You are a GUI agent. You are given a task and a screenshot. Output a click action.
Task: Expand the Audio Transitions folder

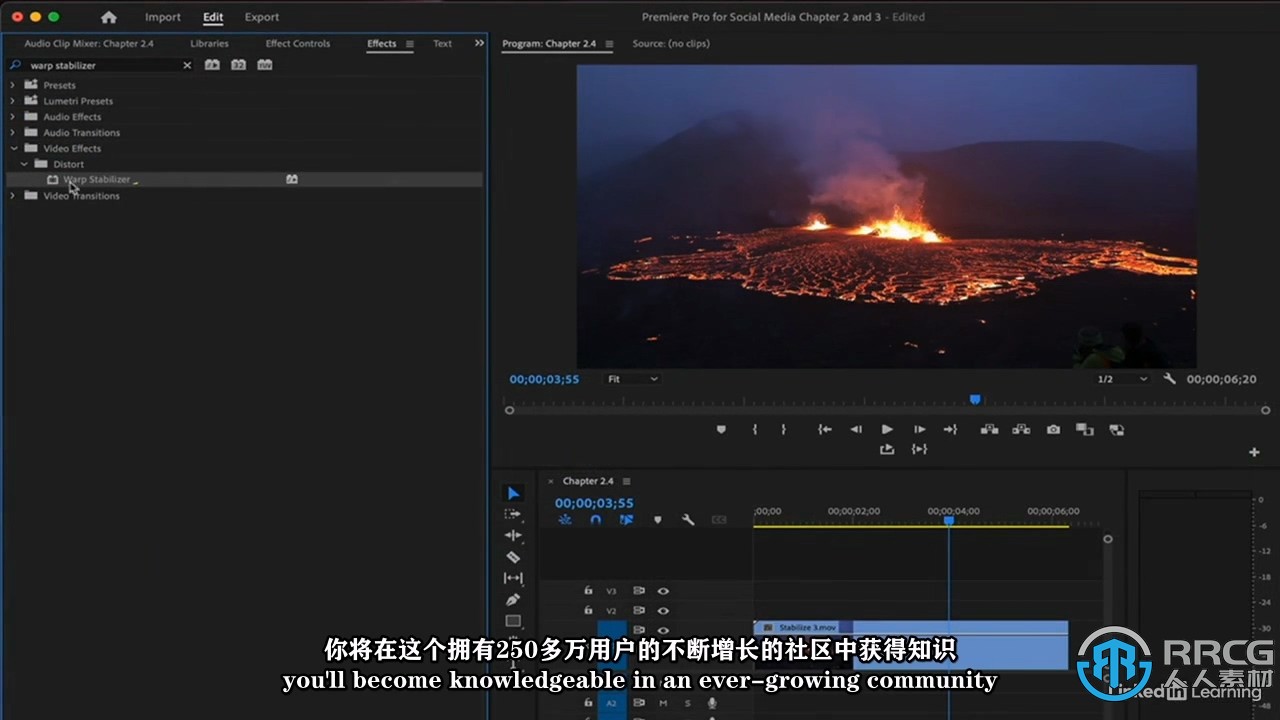pos(12,133)
